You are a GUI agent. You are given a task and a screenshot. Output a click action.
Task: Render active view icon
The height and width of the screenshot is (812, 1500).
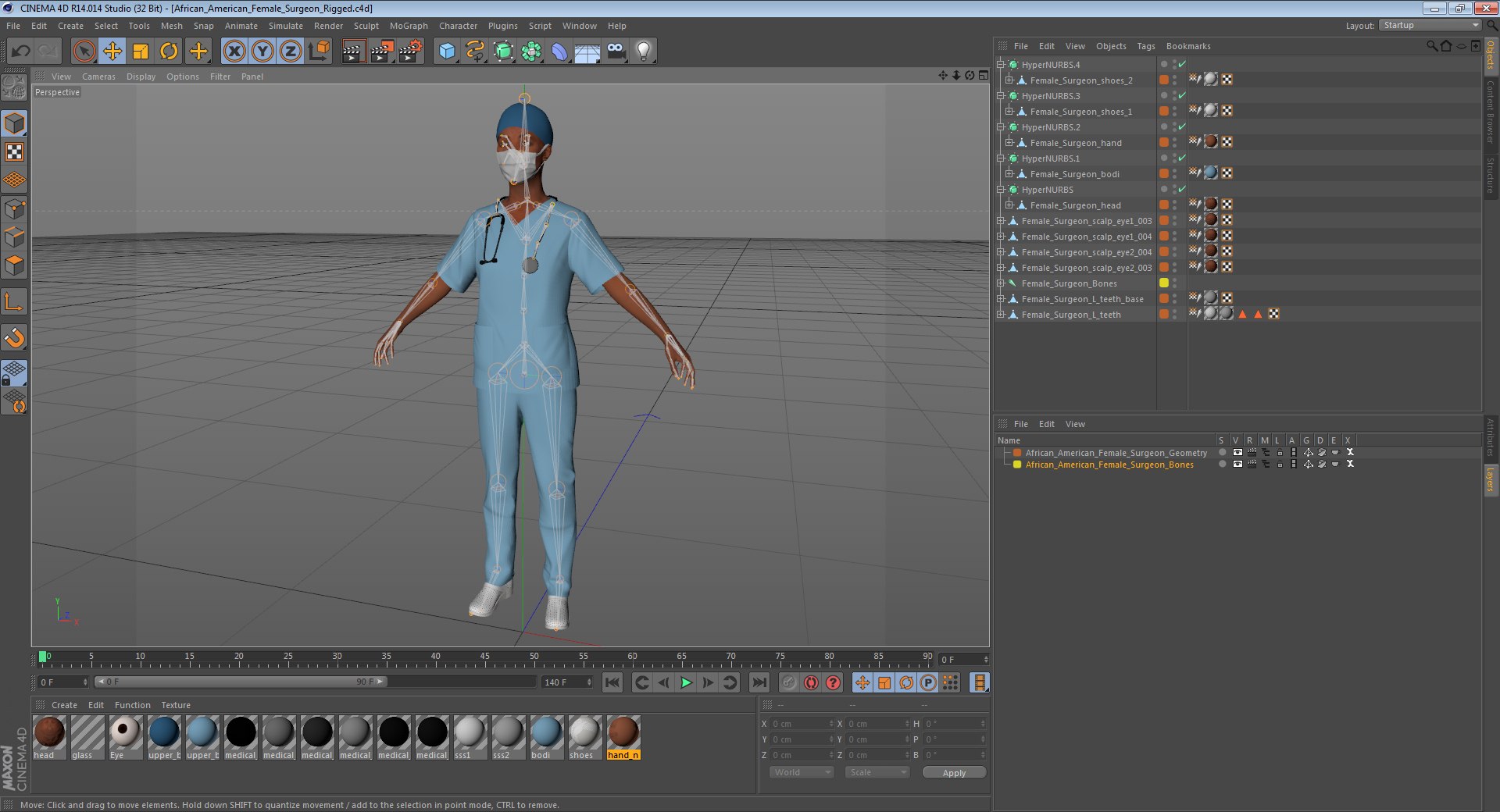pyautogui.click(x=353, y=52)
